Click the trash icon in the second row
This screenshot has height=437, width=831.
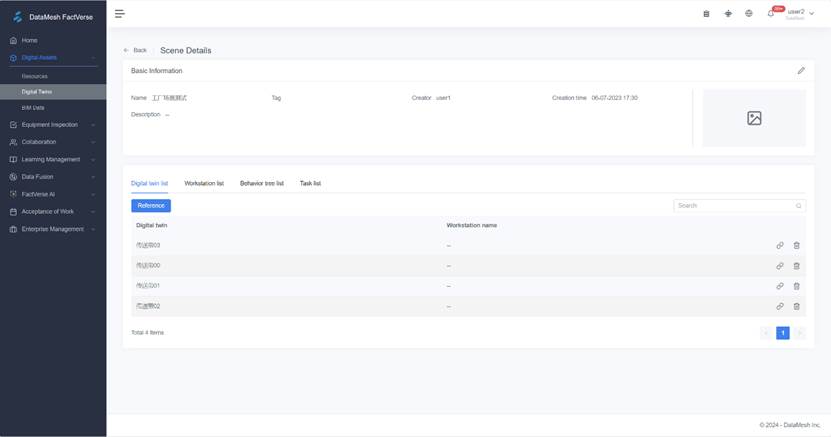coord(797,266)
